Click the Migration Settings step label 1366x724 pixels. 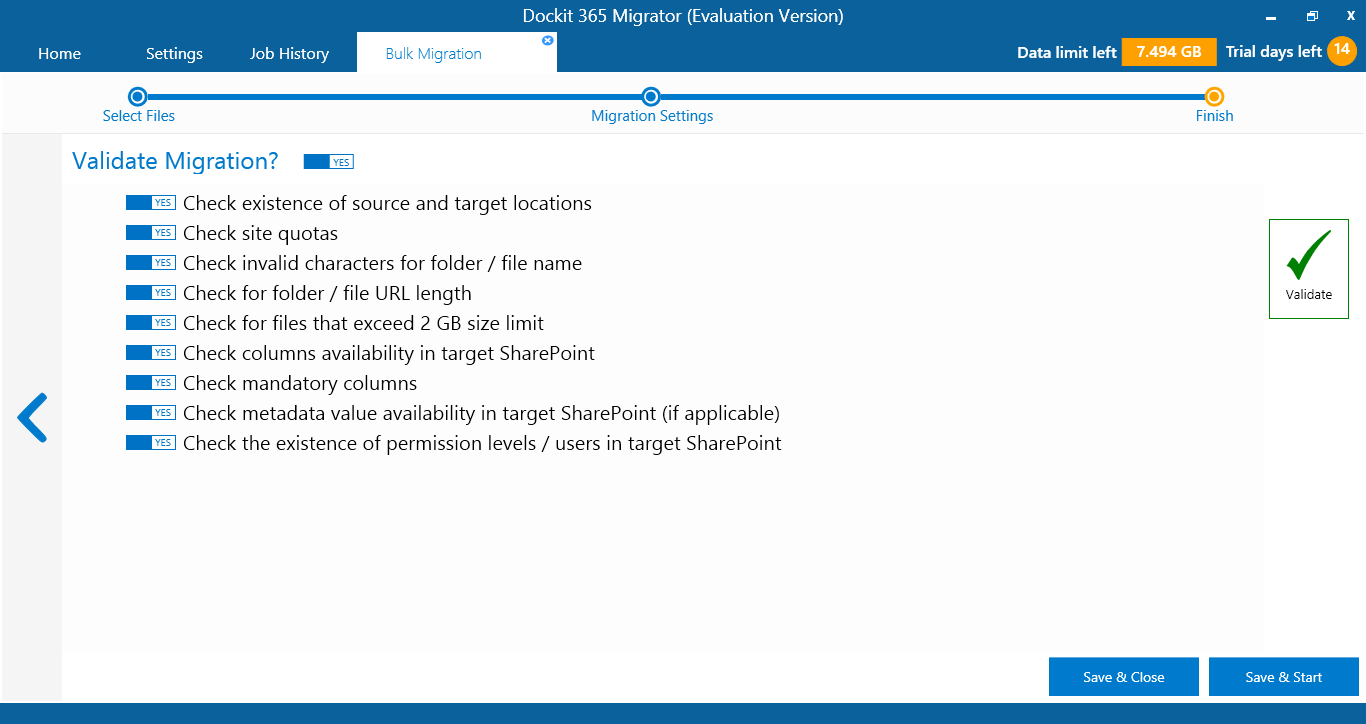(652, 116)
